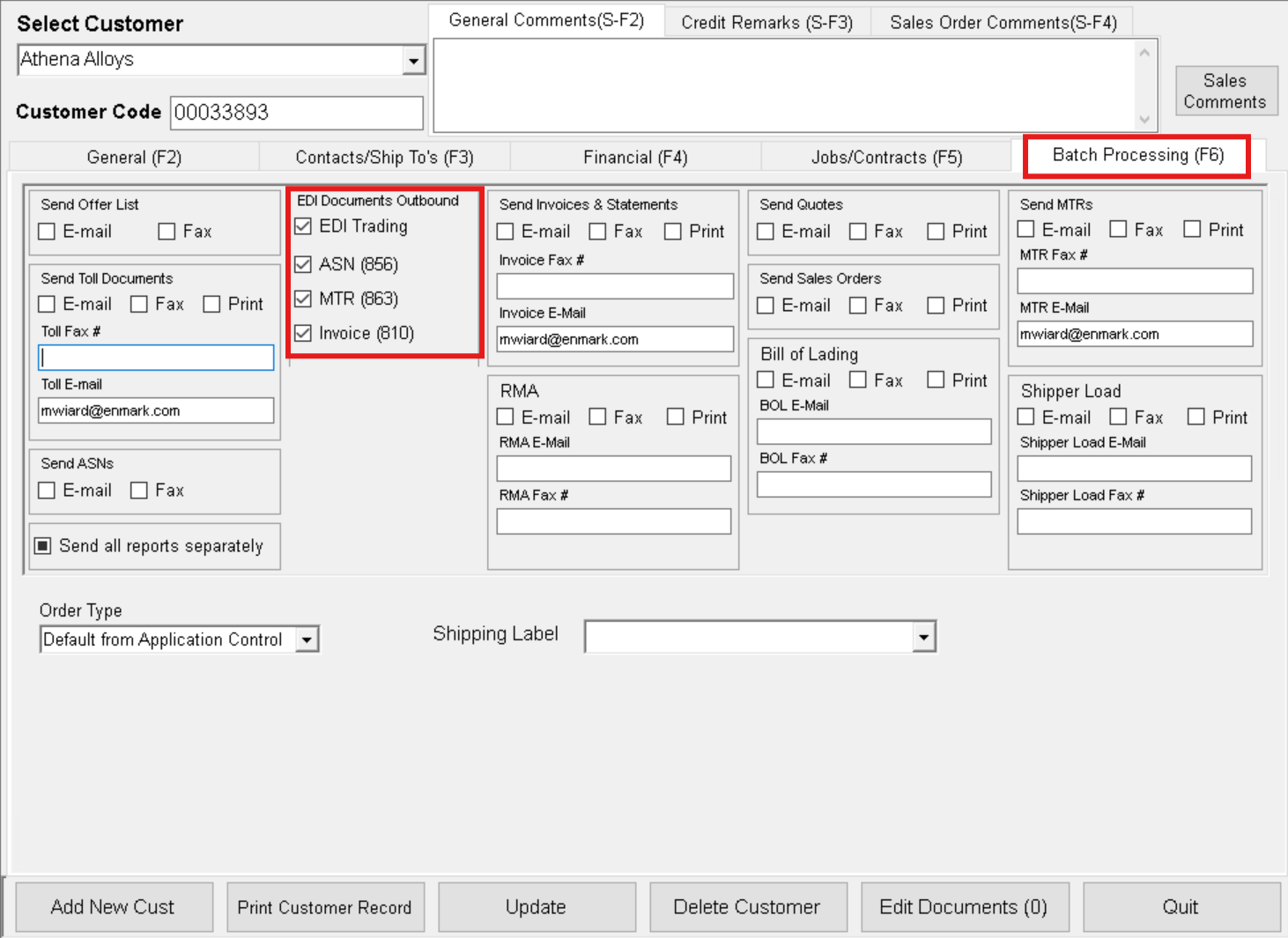The width and height of the screenshot is (1288, 938).
Task: Check E-mail under Send Toll Documents
Action: (47, 304)
